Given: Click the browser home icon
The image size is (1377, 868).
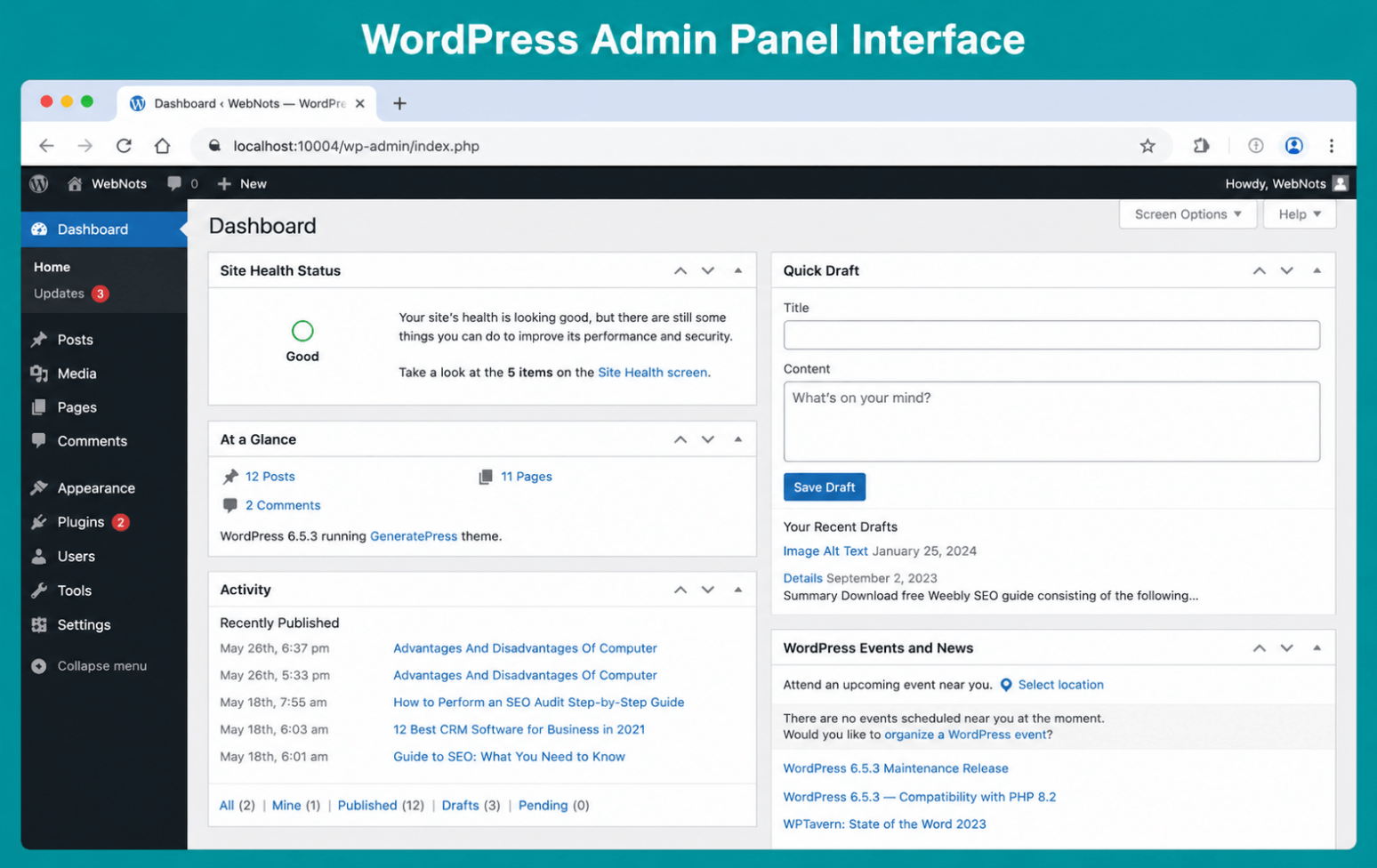Looking at the screenshot, I should pyautogui.click(x=162, y=146).
